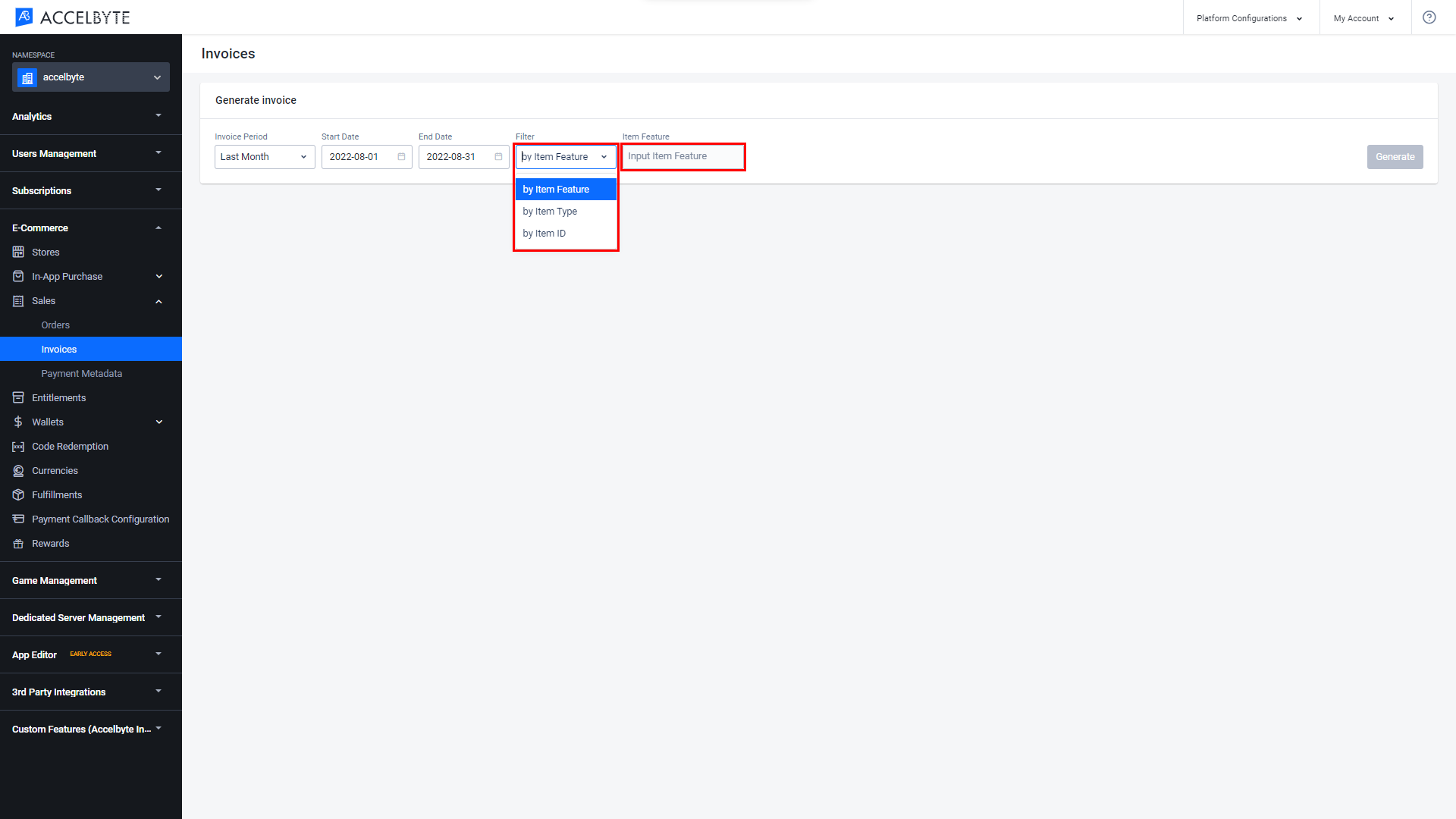Click the Currencies icon in sidebar
This screenshot has width=1456, height=819.
[x=19, y=471]
